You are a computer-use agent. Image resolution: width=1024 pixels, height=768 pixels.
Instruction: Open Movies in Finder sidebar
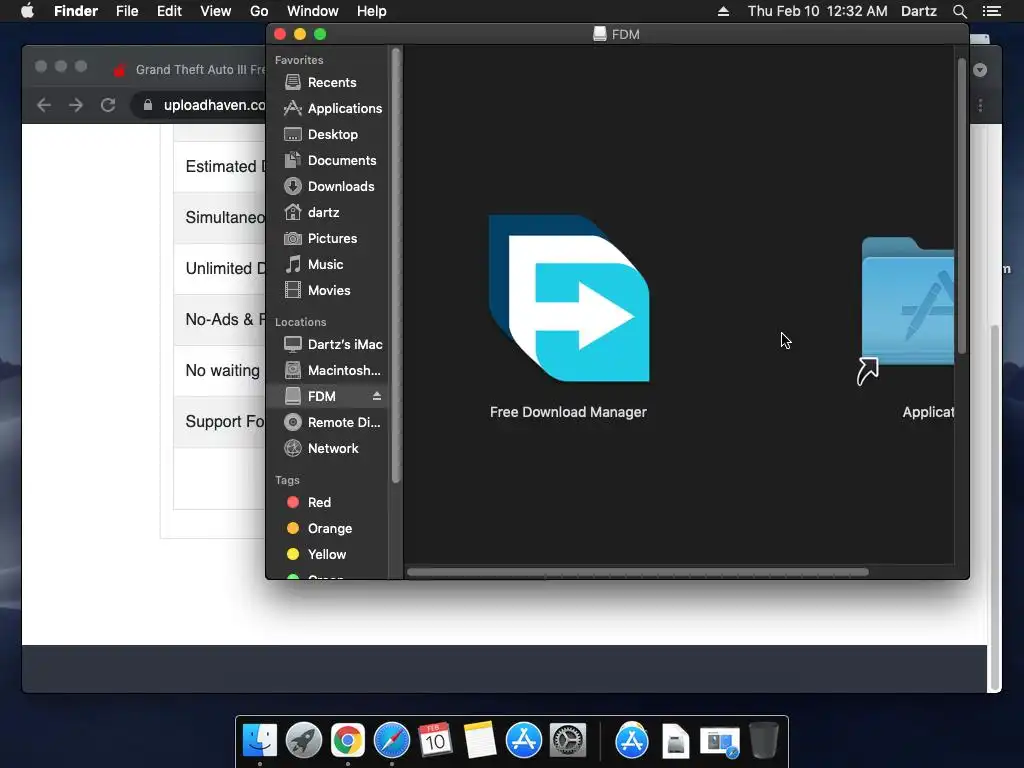click(317, 291)
